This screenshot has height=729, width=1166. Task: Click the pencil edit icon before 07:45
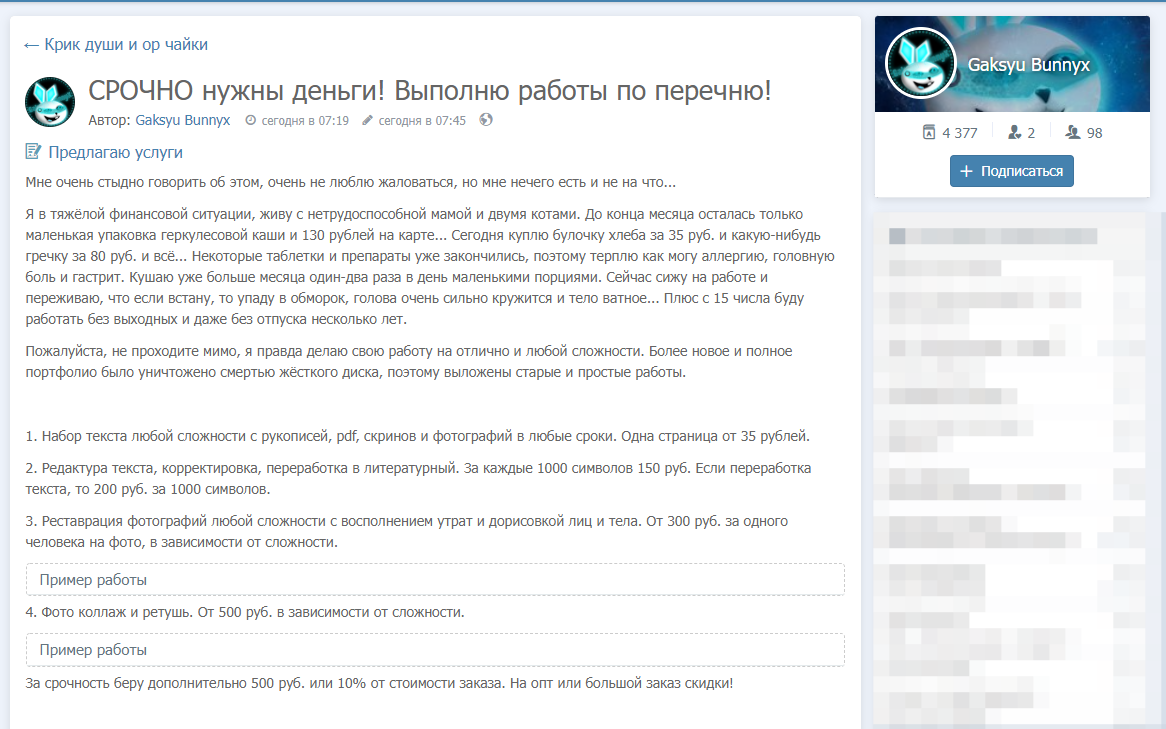click(x=367, y=120)
